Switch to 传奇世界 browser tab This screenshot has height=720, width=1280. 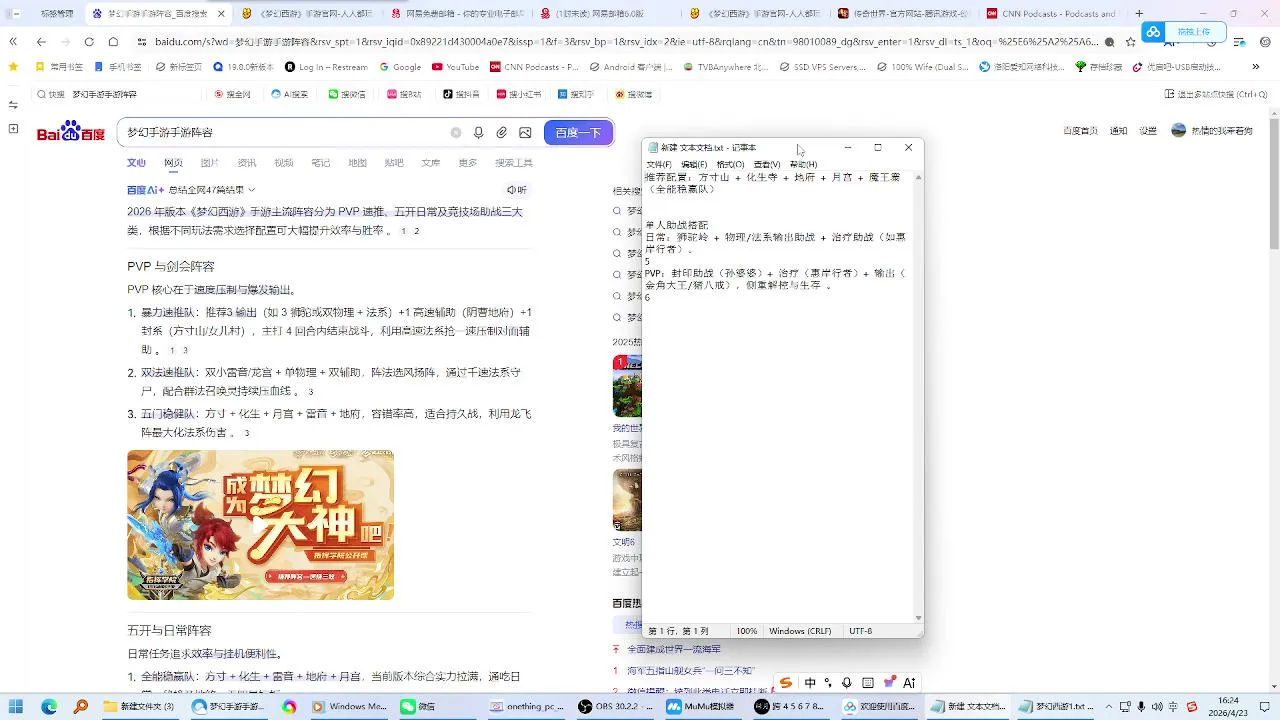(904, 14)
